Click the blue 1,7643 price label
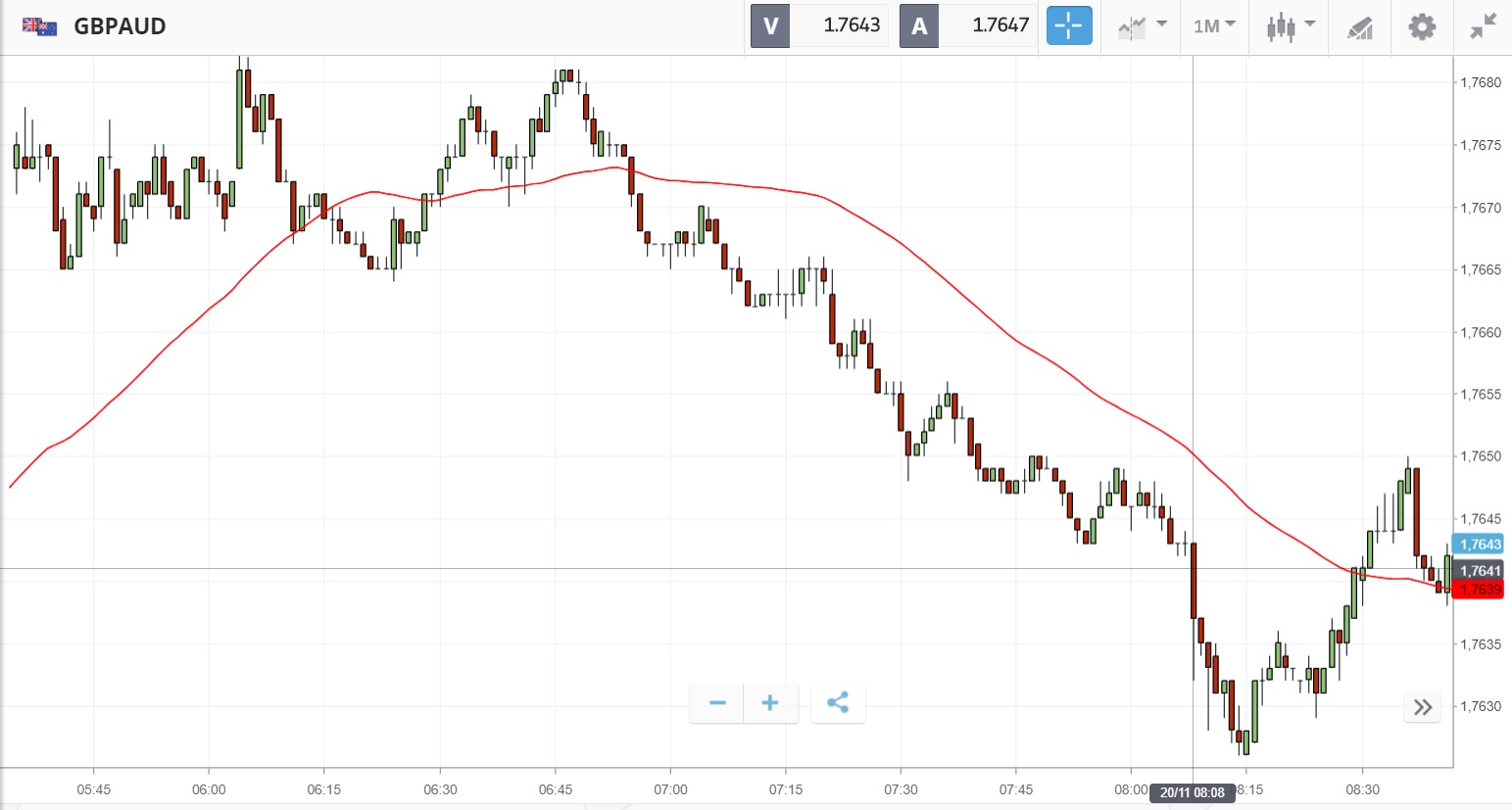The width and height of the screenshot is (1512, 810). tap(1480, 545)
